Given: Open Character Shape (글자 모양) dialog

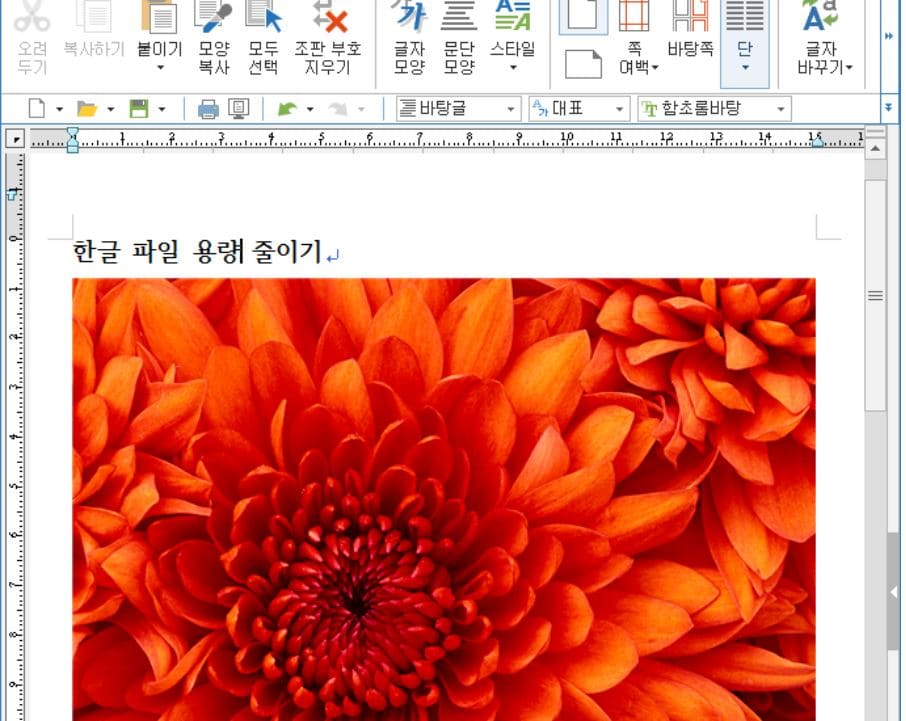Looking at the screenshot, I should [409, 38].
